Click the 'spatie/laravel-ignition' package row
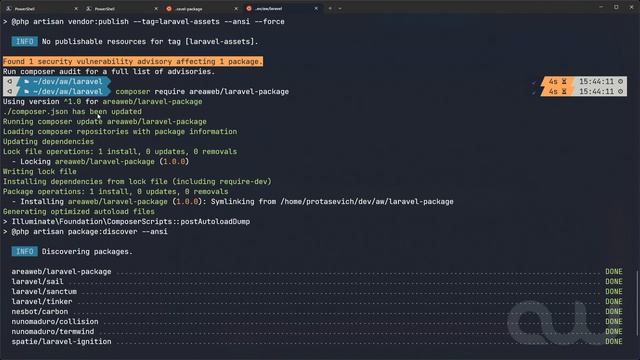The image size is (640, 360). click(317, 341)
